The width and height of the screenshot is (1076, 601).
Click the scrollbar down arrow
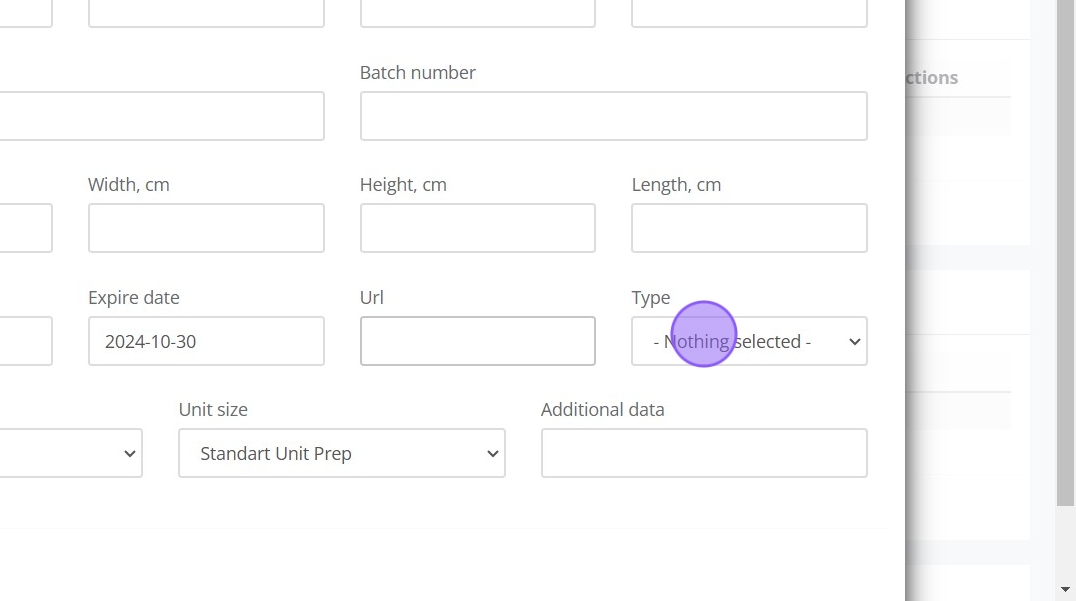pyautogui.click(x=1066, y=589)
